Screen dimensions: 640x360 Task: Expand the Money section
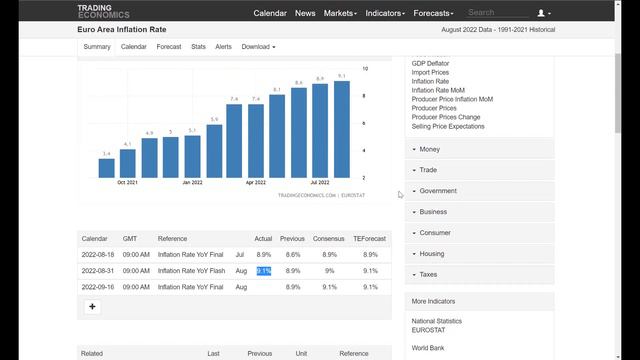[x=480, y=149]
